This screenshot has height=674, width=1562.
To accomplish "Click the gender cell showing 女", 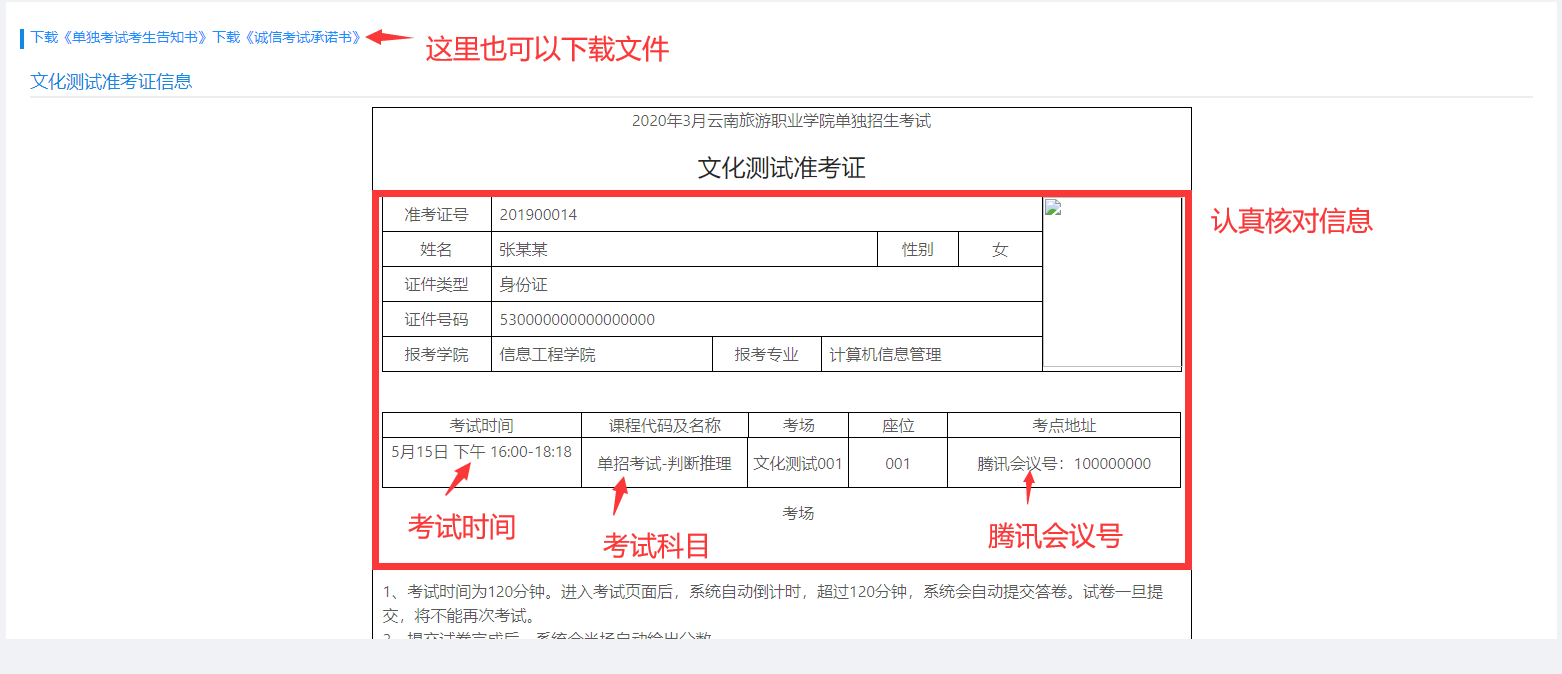I will 1000,248.
